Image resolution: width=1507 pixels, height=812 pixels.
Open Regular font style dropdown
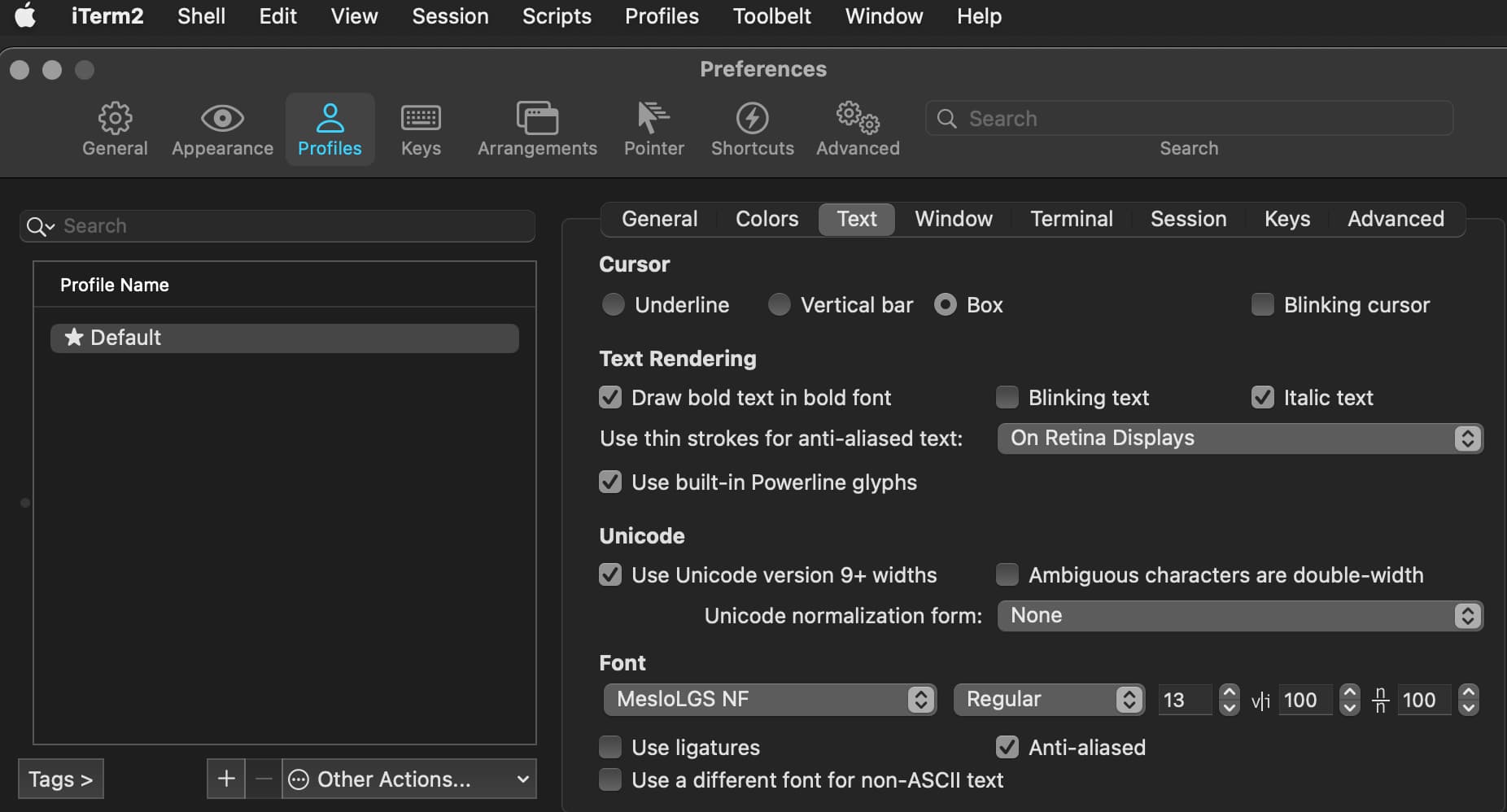click(x=1049, y=700)
